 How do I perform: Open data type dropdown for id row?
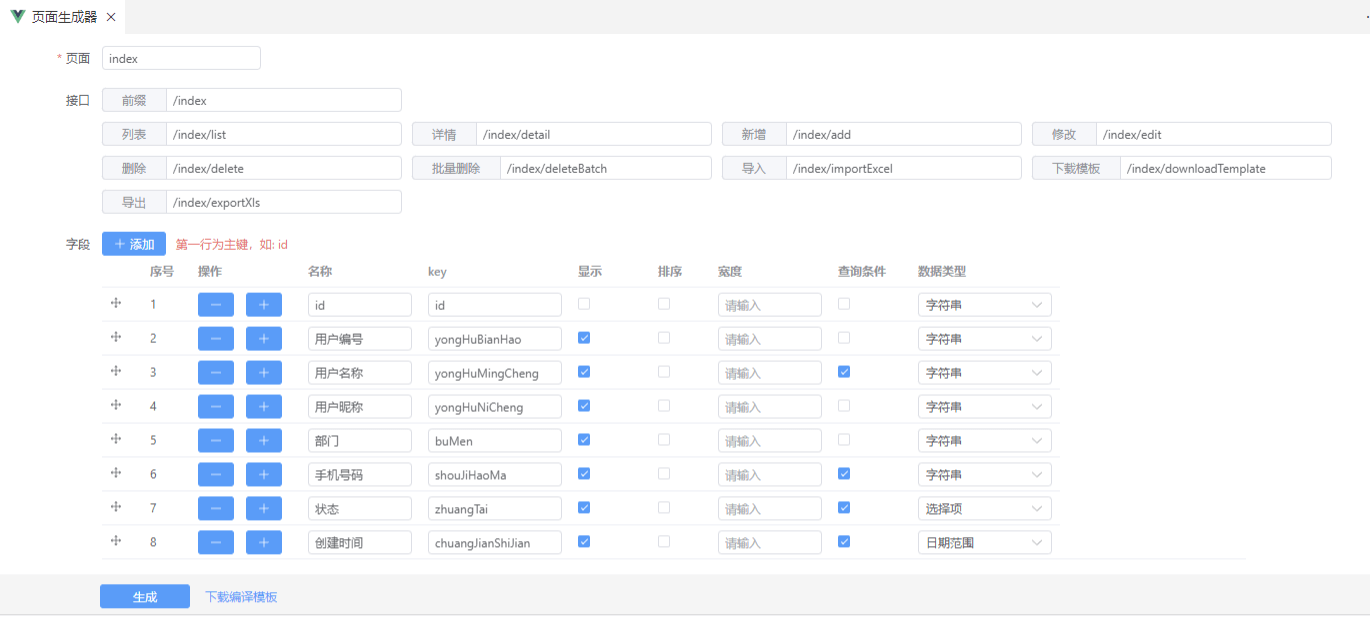tap(984, 305)
